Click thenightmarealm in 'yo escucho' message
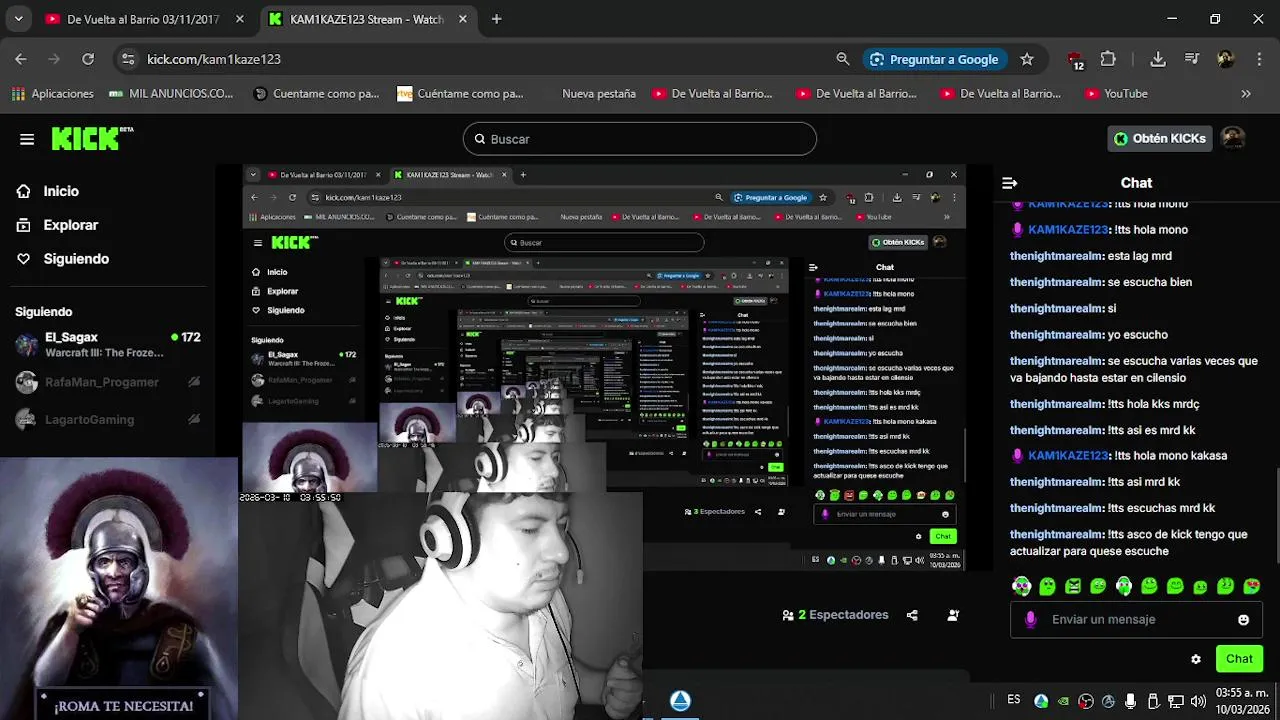This screenshot has height=720, width=1280. 1056,334
